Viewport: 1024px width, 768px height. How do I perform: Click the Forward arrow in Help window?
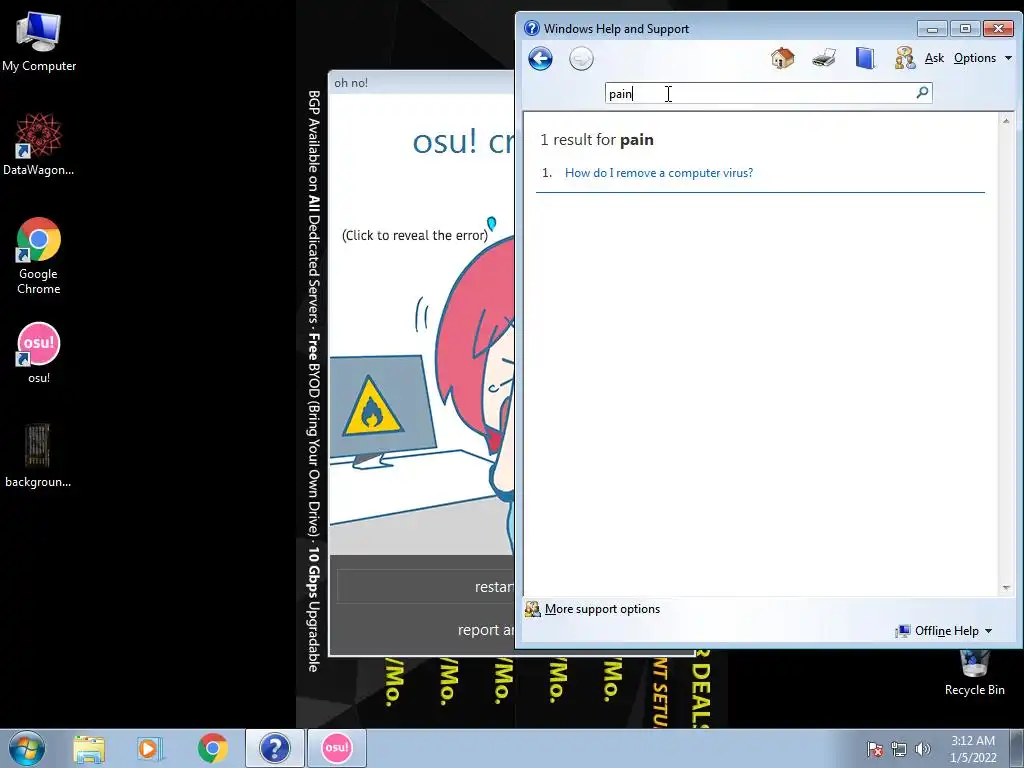(581, 59)
